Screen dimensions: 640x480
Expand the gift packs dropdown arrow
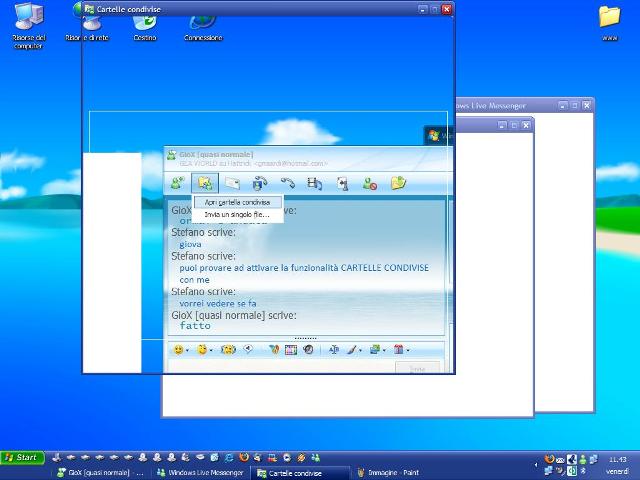point(408,350)
